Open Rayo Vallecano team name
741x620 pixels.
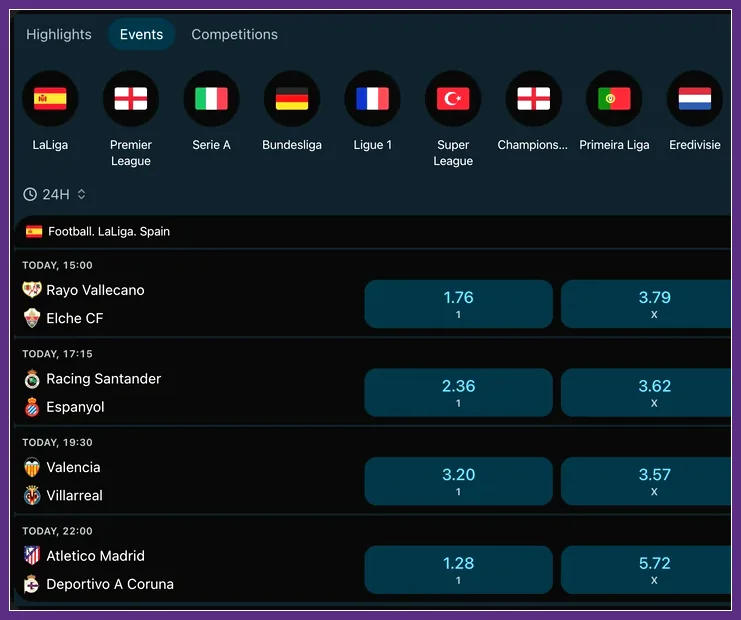tap(95, 290)
